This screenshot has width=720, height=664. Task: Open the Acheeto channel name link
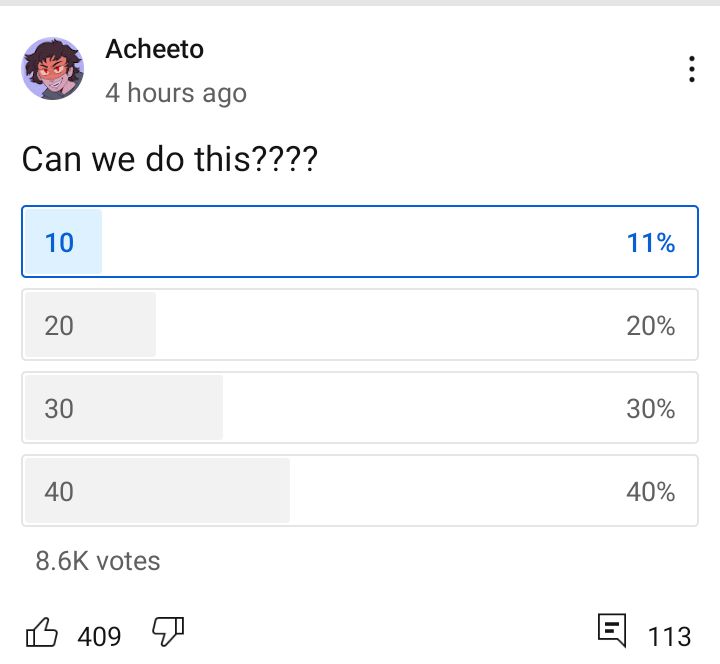pyautogui.click(x=154, y=49)
